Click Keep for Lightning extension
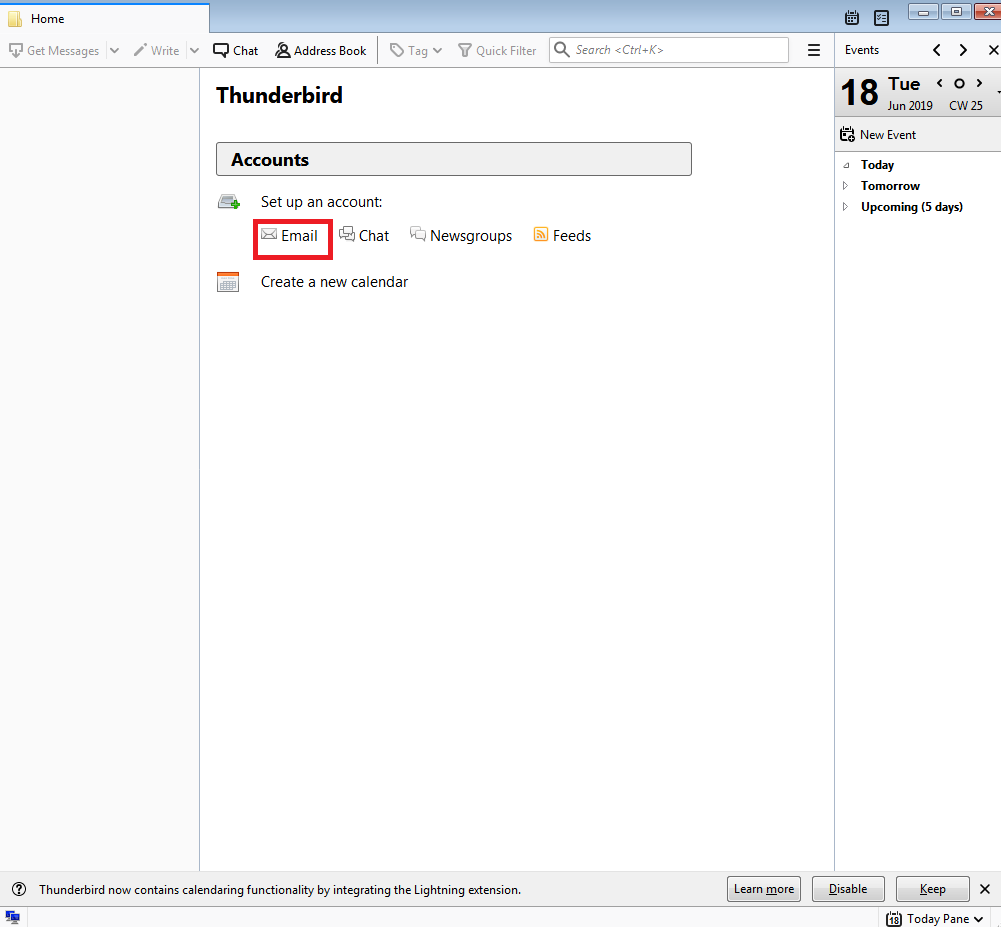 click(933, 889)
